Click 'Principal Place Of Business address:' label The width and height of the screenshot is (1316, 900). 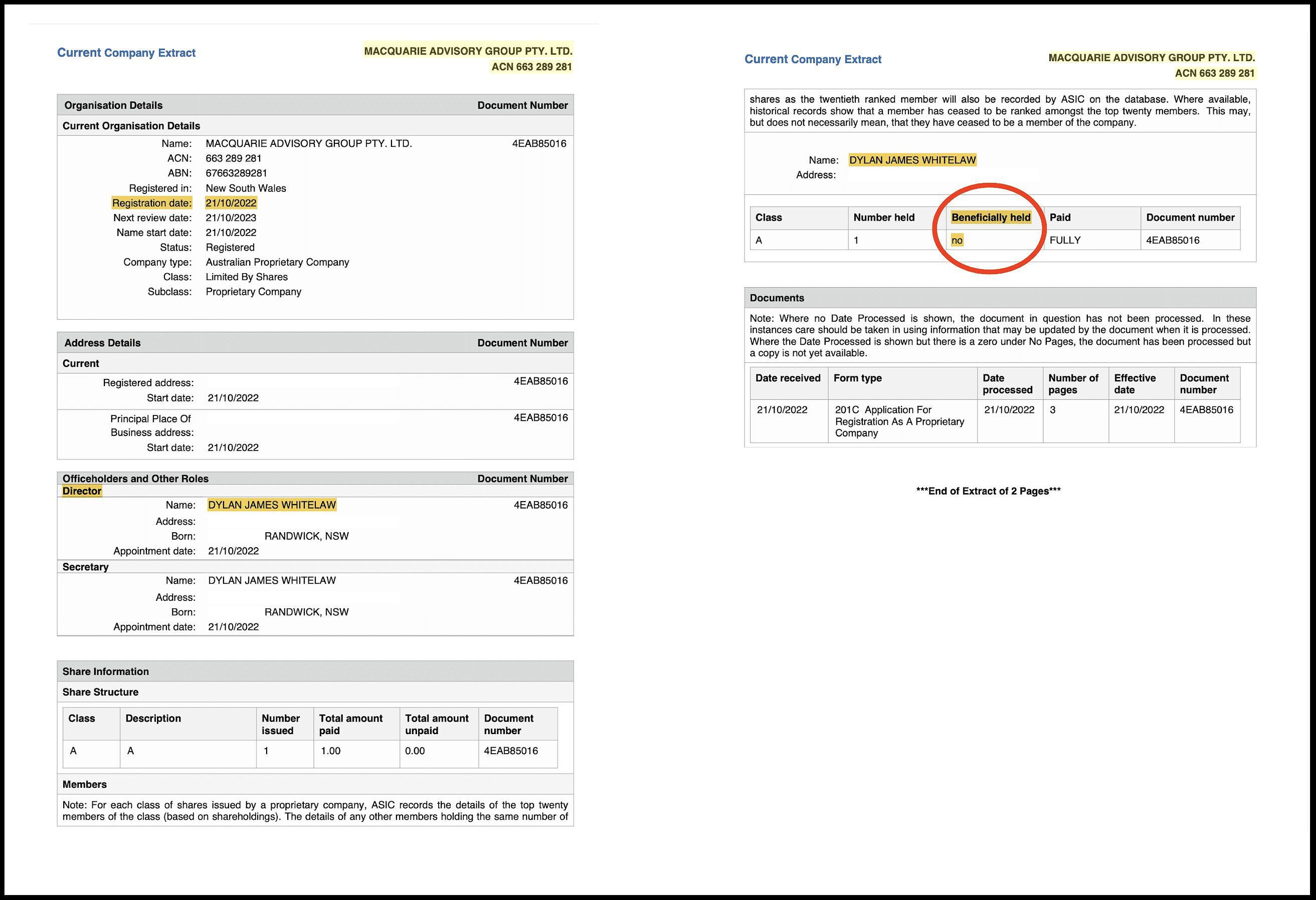[152, 425]
